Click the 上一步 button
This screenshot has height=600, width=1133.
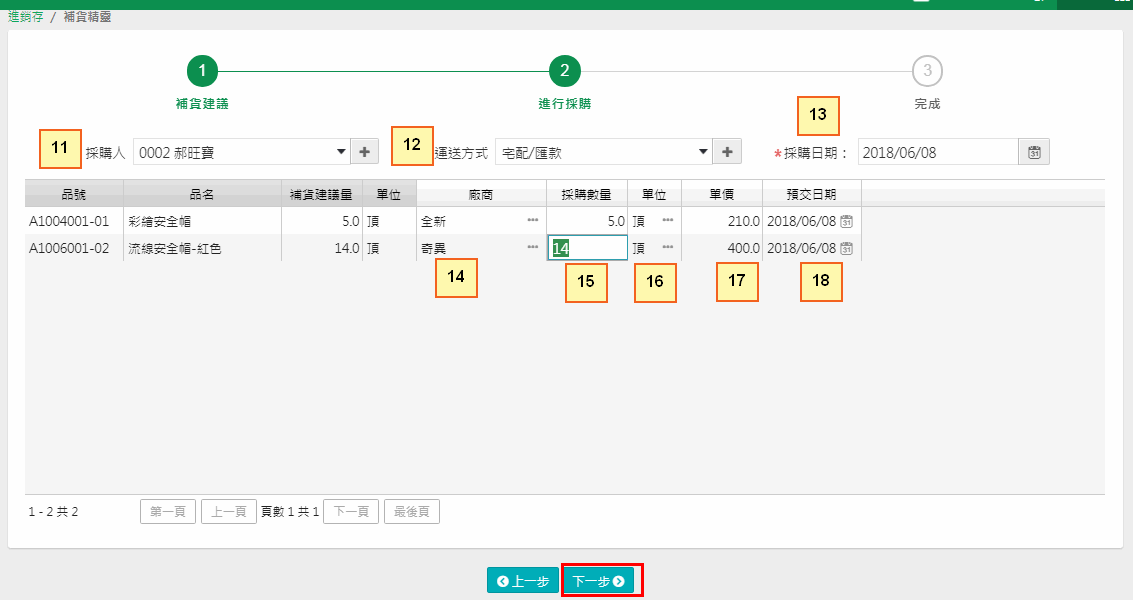coord(523,581)
